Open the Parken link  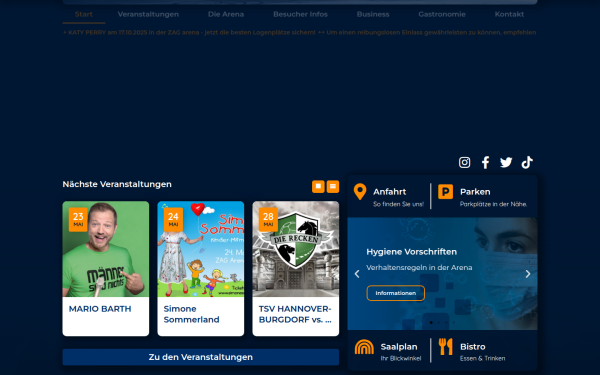pyautogui.click(x=475, y=192)
